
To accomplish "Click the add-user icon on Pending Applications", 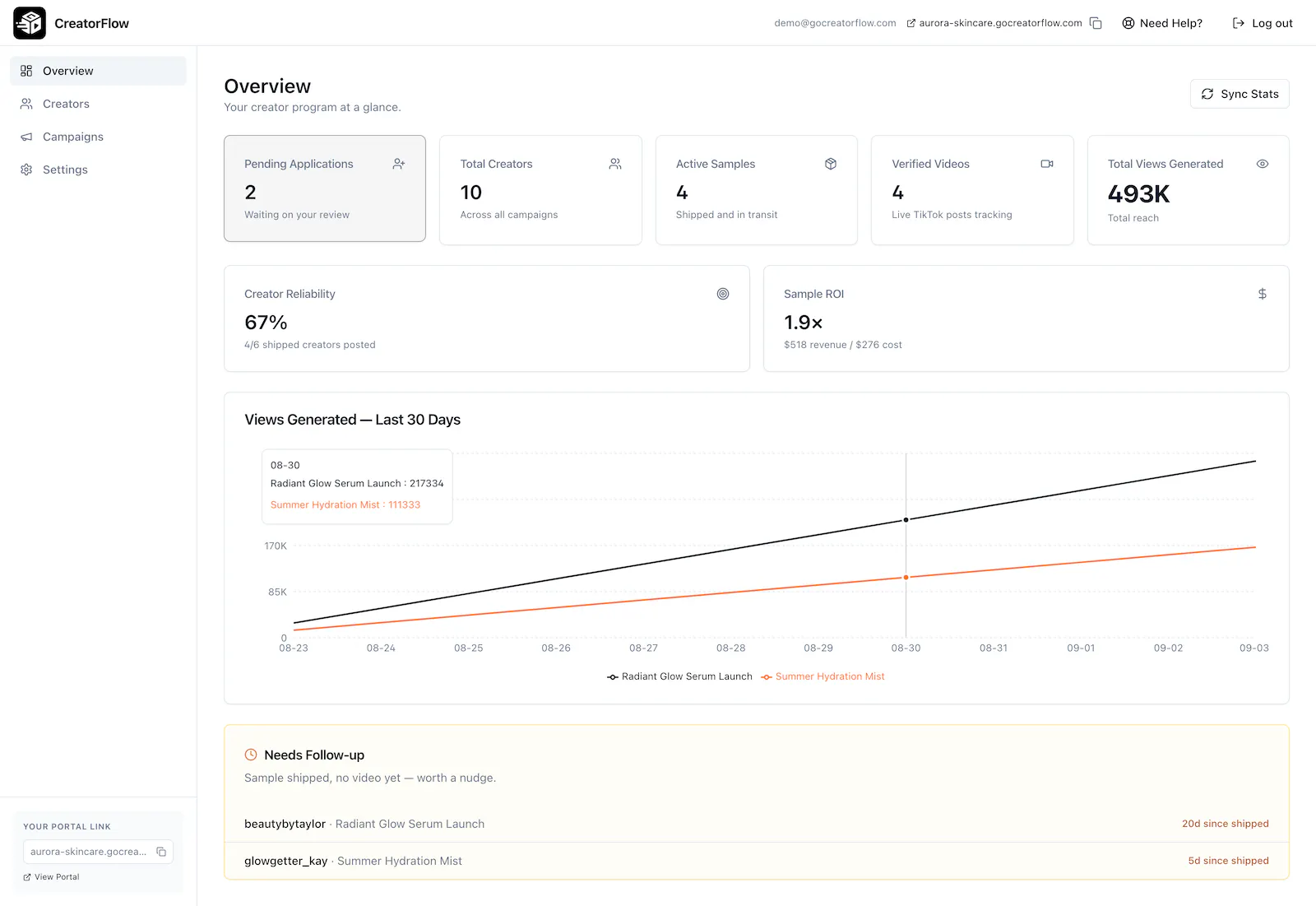I will (399, 164).
